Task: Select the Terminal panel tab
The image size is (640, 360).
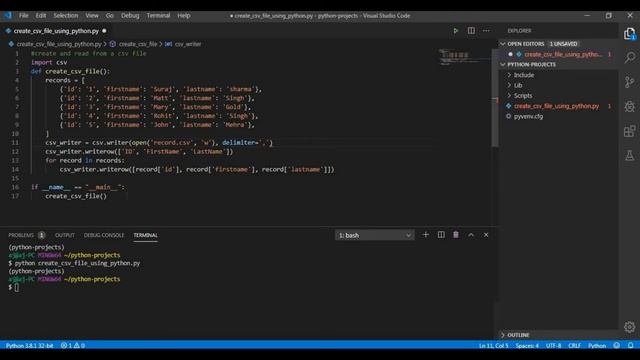Action: [145, 235]
